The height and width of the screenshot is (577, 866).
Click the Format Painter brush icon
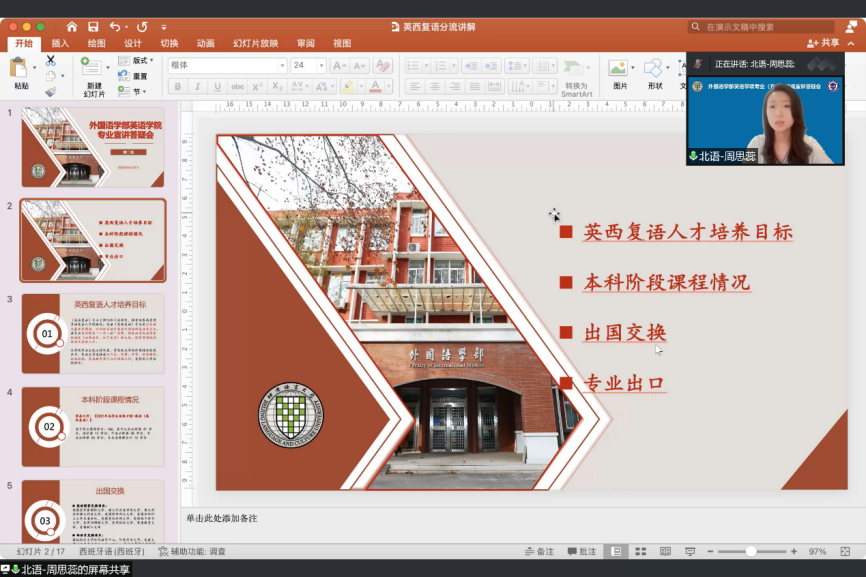pyautogui.click(x=50, y=91)
